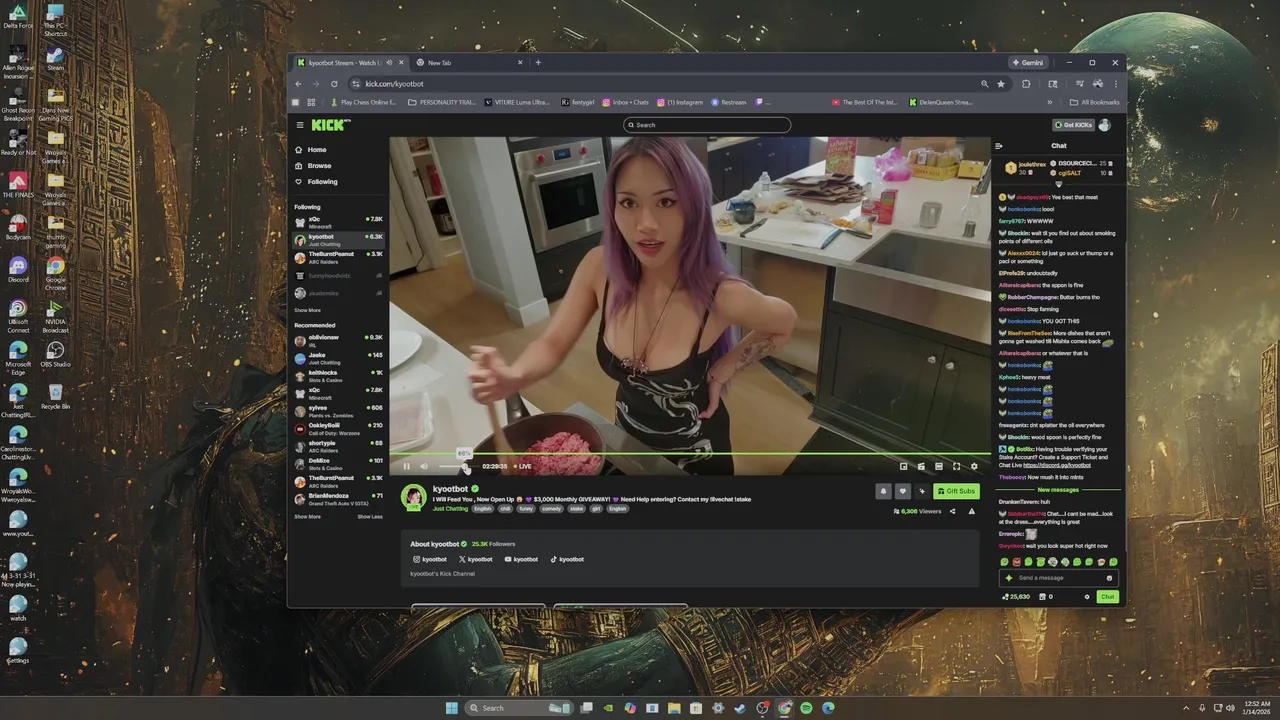Focus the Send a message chat input
The image size is (1280, 720).
1058,578
